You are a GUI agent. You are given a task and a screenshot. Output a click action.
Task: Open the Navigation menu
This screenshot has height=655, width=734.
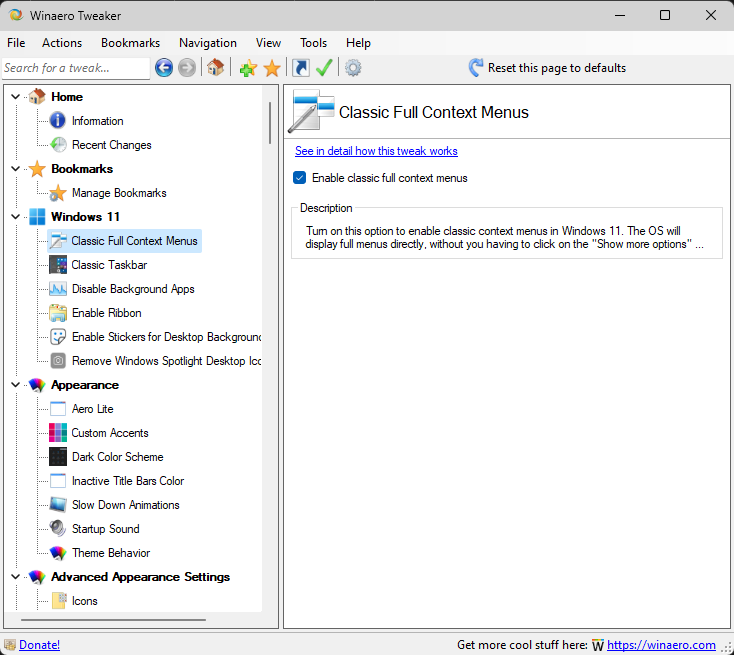[x=207, y=43]
